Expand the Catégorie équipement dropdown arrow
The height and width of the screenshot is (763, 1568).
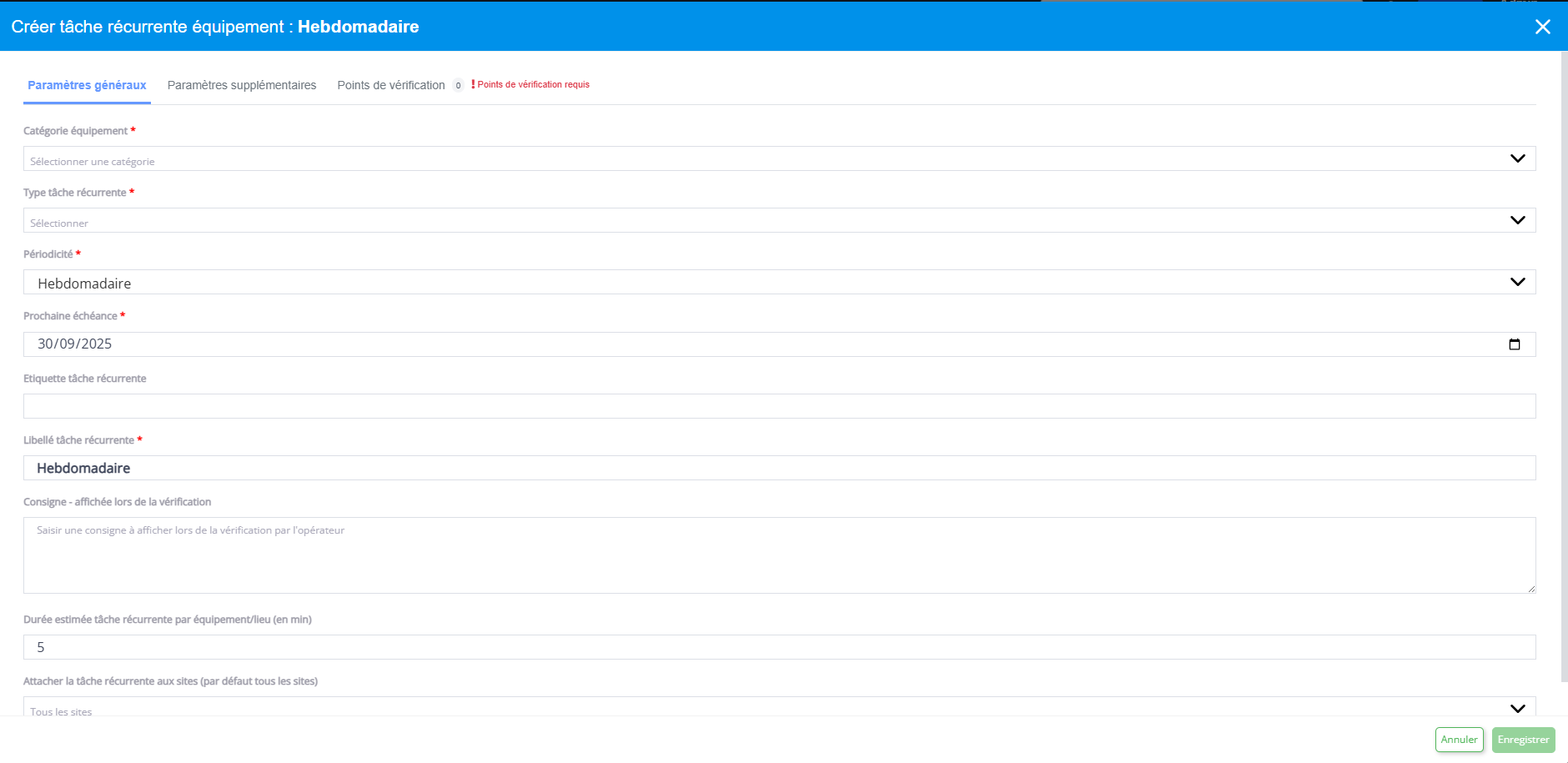[x=1517, y=158]
